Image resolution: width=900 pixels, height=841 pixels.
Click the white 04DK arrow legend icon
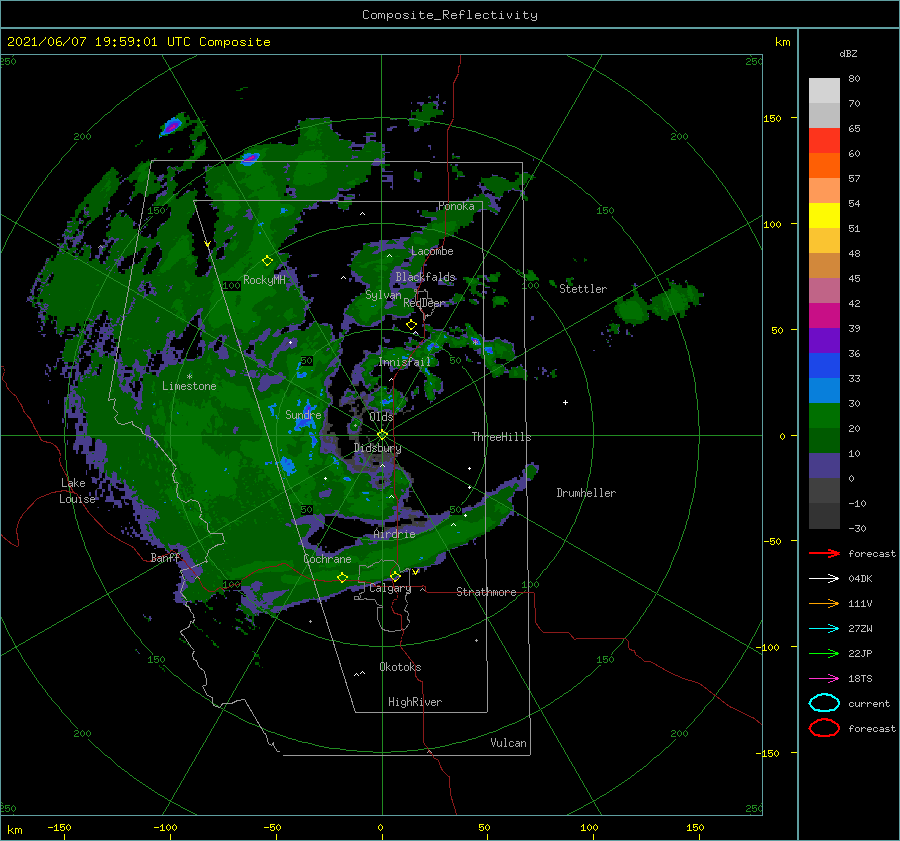click(x=824, y=579)
